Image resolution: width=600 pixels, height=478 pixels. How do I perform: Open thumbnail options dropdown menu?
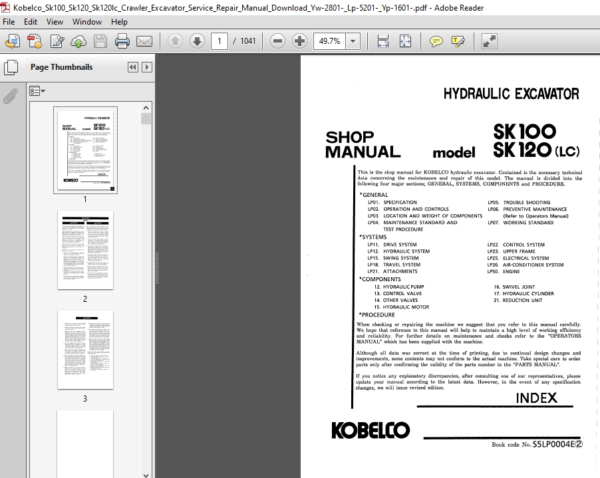pos(37,90)
